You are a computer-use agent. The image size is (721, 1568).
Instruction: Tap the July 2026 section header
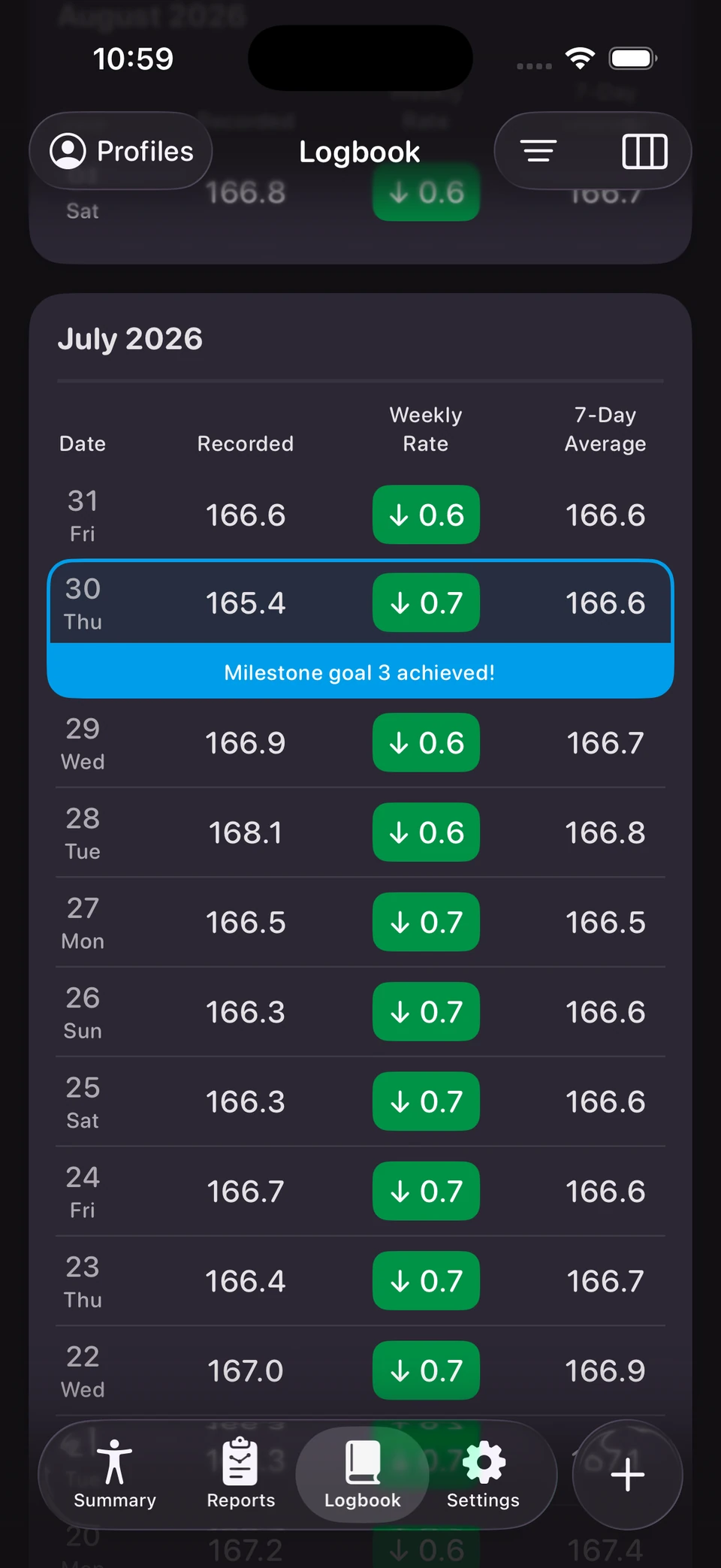click(130, 339)
